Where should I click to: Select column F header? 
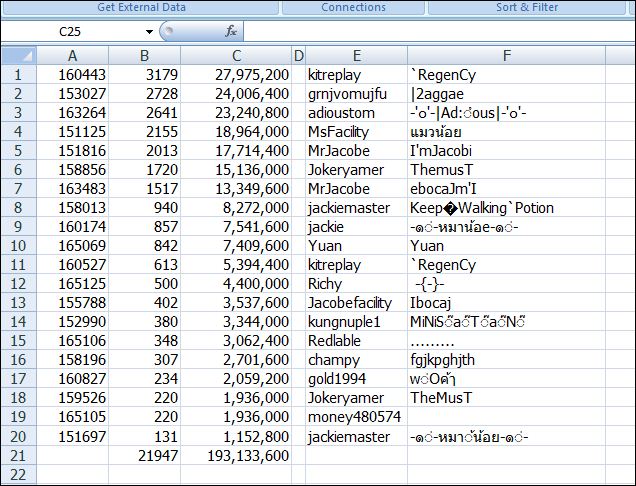[507, 56]
